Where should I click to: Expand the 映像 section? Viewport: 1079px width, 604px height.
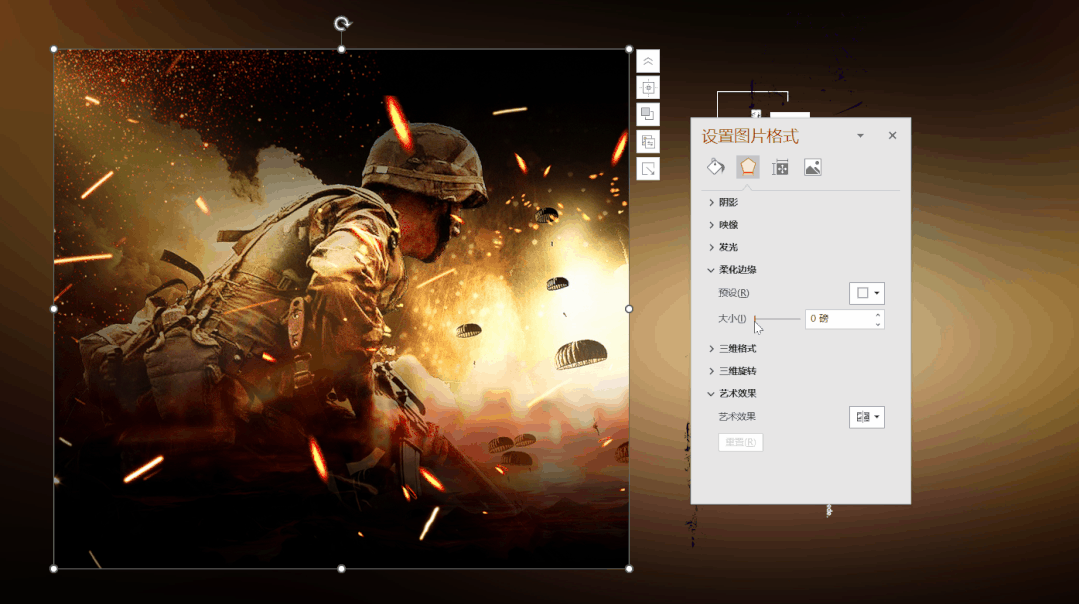coord(723,225)
